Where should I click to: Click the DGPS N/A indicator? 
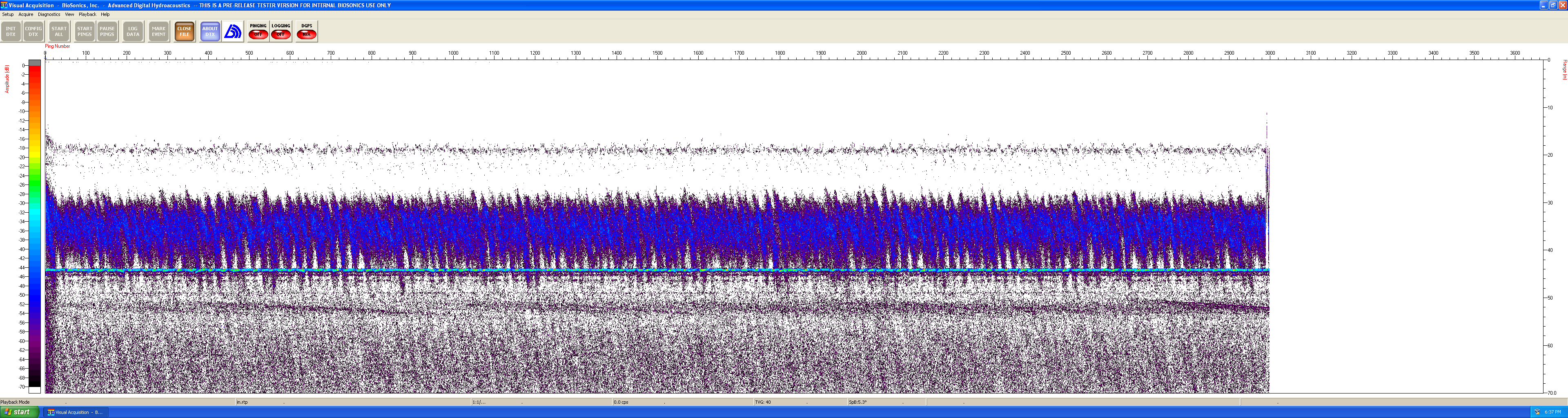click(x=306, y=32)
